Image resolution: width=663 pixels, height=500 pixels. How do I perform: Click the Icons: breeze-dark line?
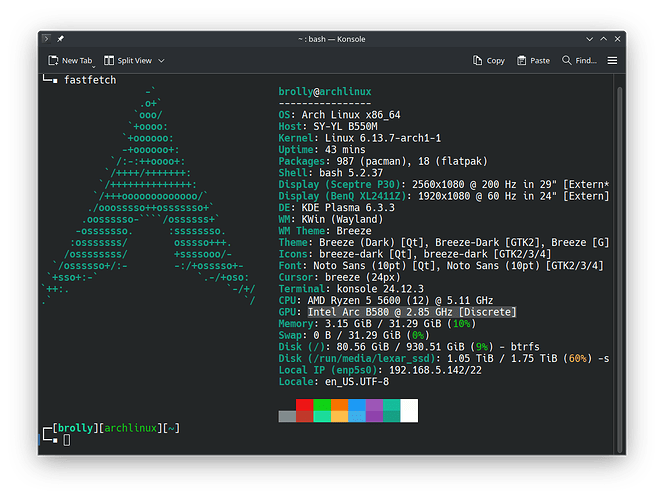pos(415,254)
